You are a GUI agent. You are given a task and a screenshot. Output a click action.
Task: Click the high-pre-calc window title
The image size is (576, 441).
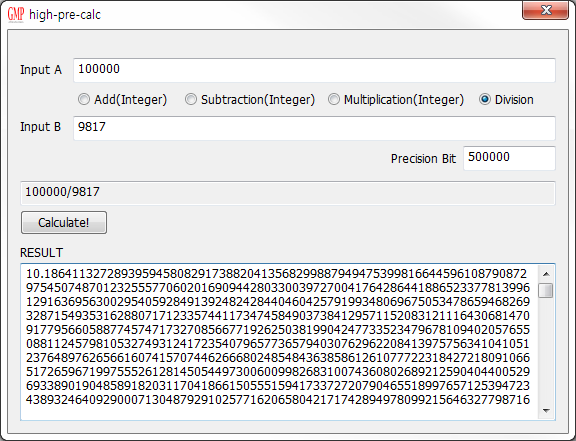tap(65, 15)
